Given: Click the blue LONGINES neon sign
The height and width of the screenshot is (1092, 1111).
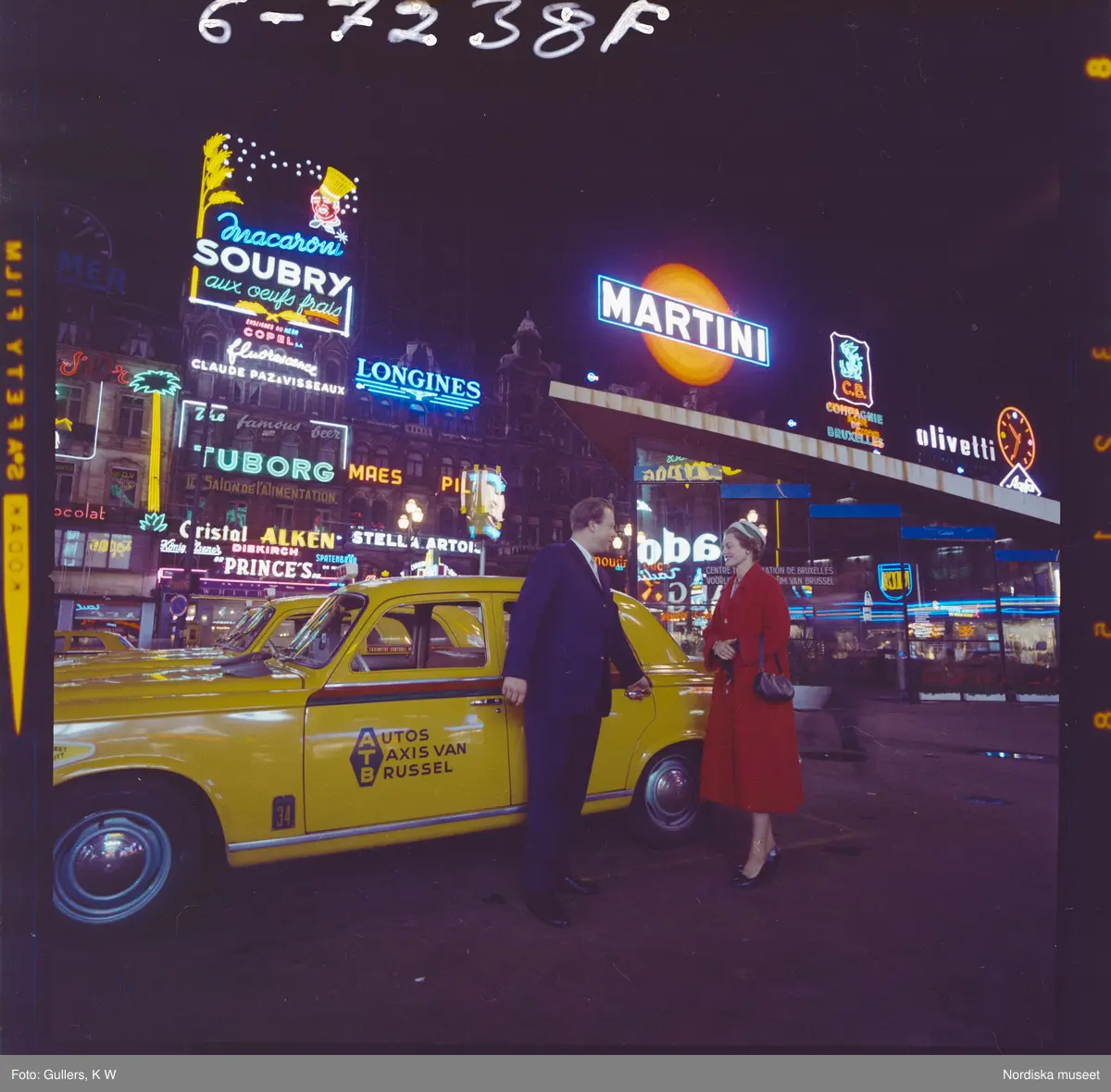Looking at the screenshot, I should (x=418, y=383).
